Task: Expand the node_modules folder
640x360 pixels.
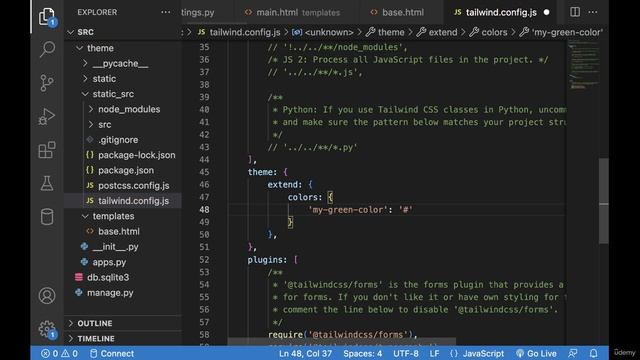Action: point(122,109)
